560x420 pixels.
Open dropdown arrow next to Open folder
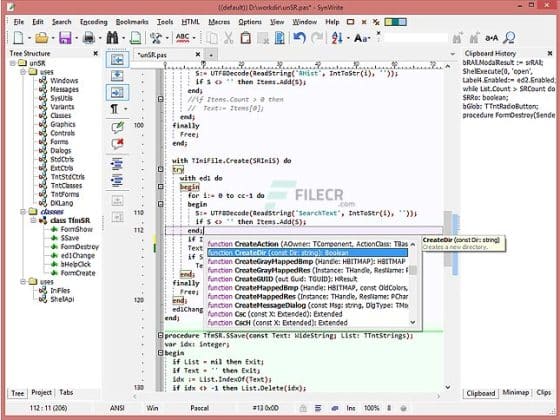[x=53, y=38]
